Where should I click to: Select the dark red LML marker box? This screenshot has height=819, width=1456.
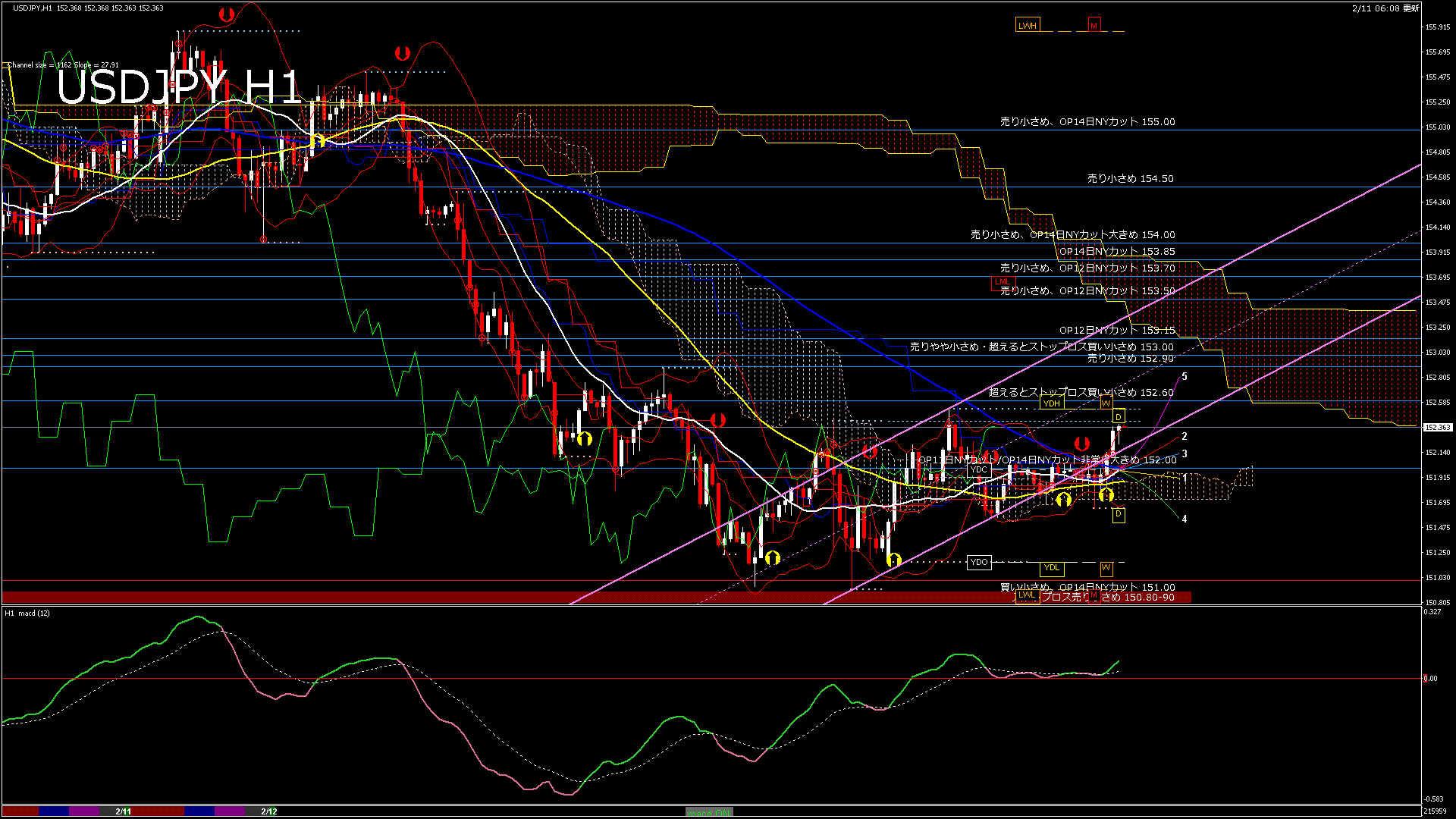click(1003, 282)
